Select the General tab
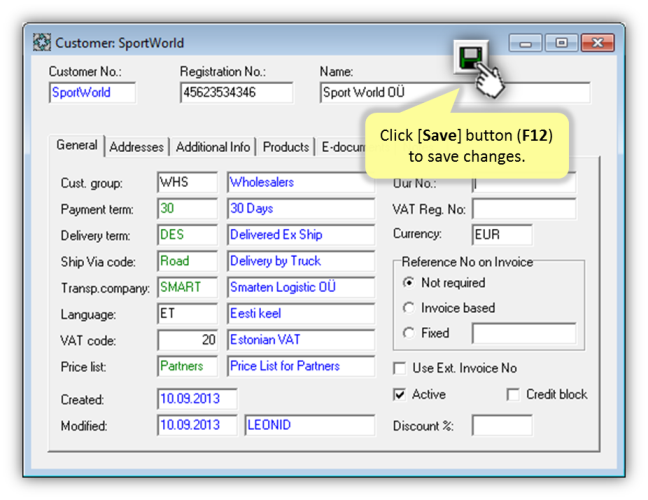The height and width of the screenshot is (500, 648). coord(77,145)
